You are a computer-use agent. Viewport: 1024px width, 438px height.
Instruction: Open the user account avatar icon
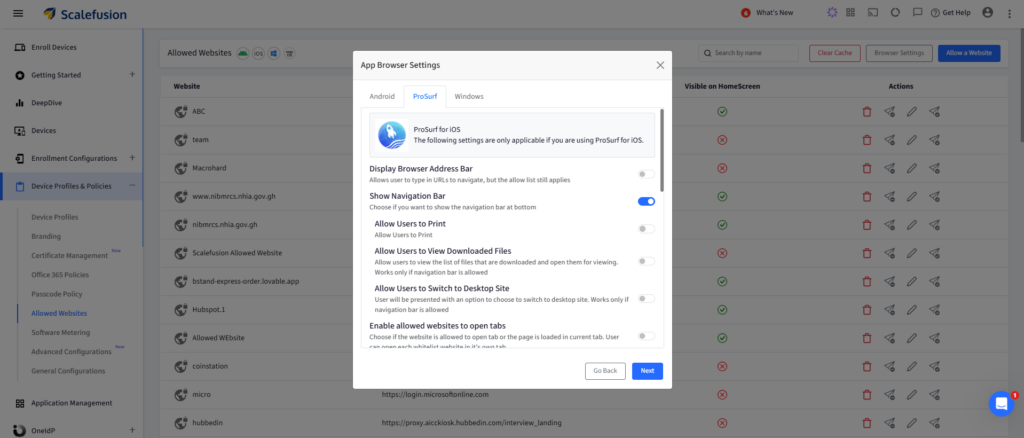point(987,12)
